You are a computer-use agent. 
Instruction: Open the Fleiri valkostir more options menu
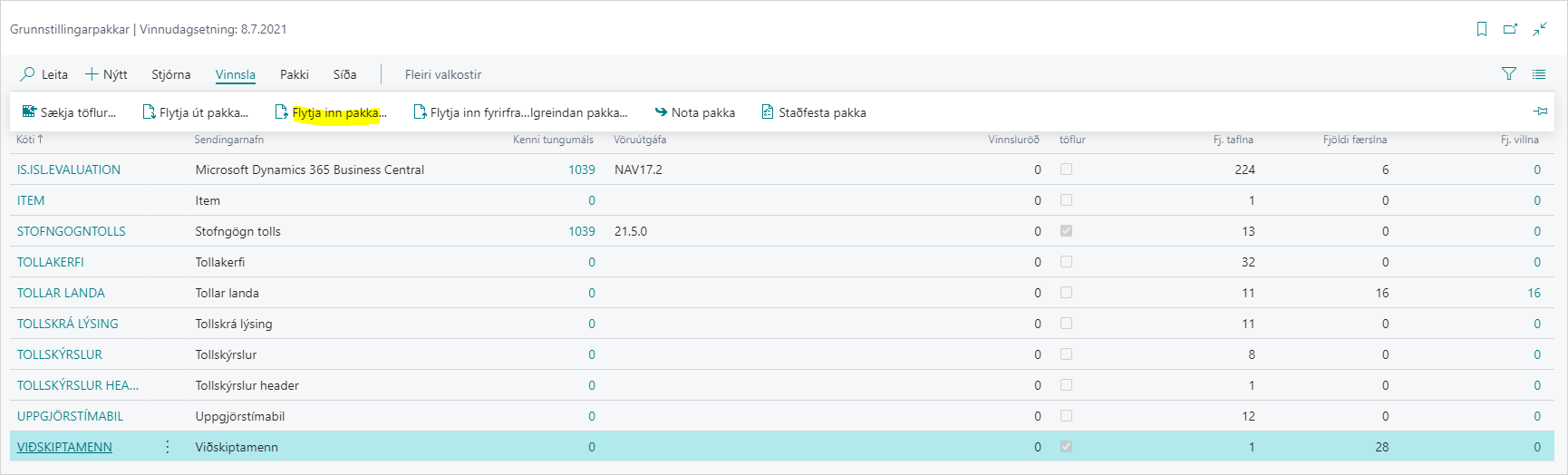coord(442,74)
